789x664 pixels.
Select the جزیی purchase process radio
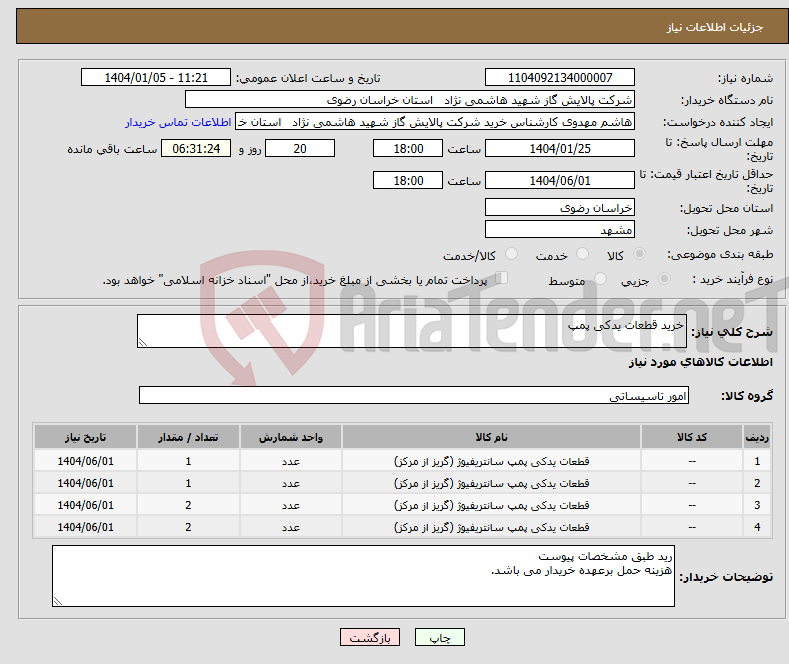tap(664, 279)
